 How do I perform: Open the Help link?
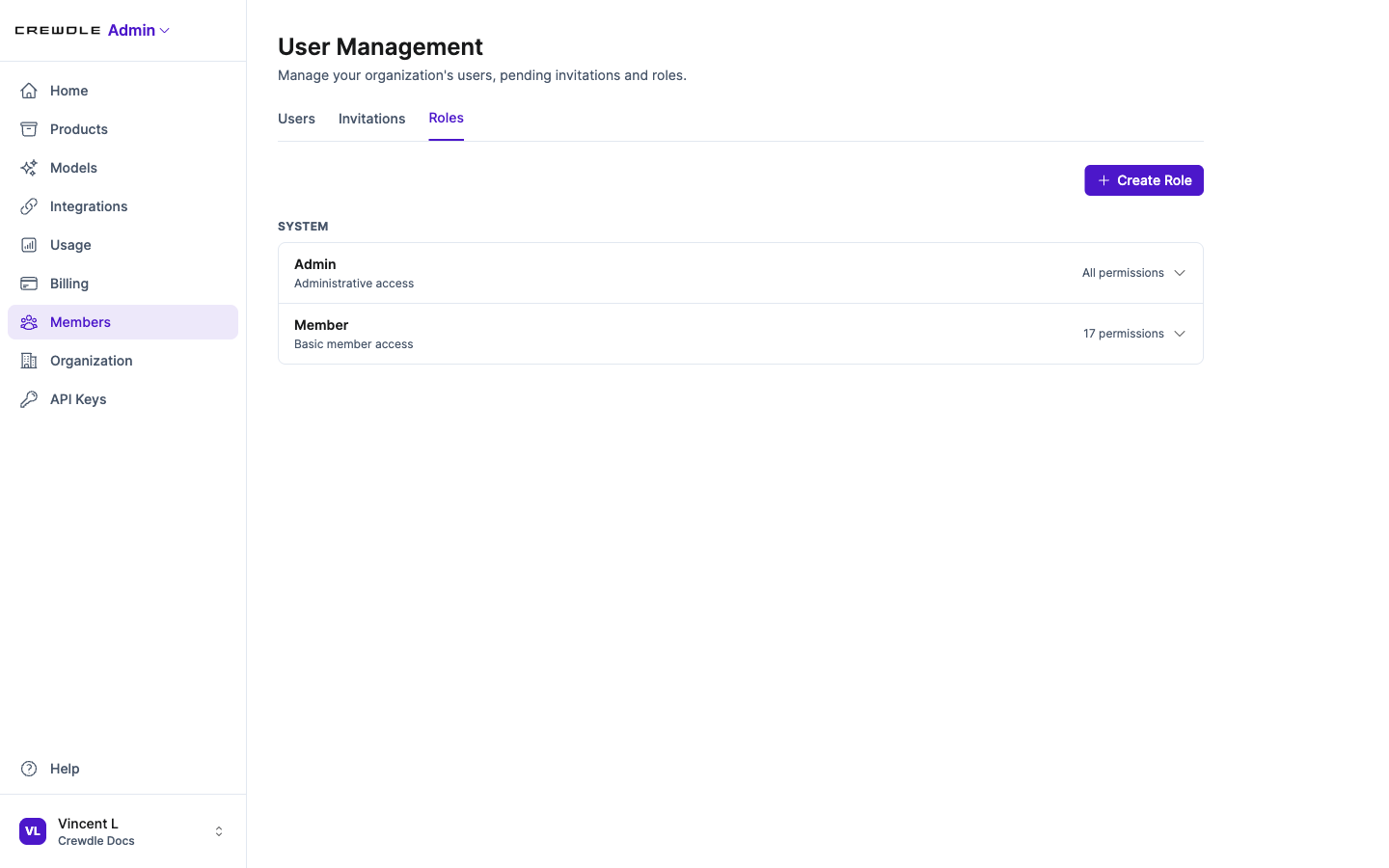click(123, 769)
